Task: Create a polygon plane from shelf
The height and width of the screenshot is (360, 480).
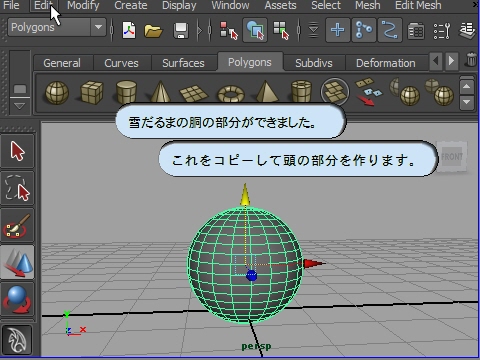Action: (x=195, y=93)
